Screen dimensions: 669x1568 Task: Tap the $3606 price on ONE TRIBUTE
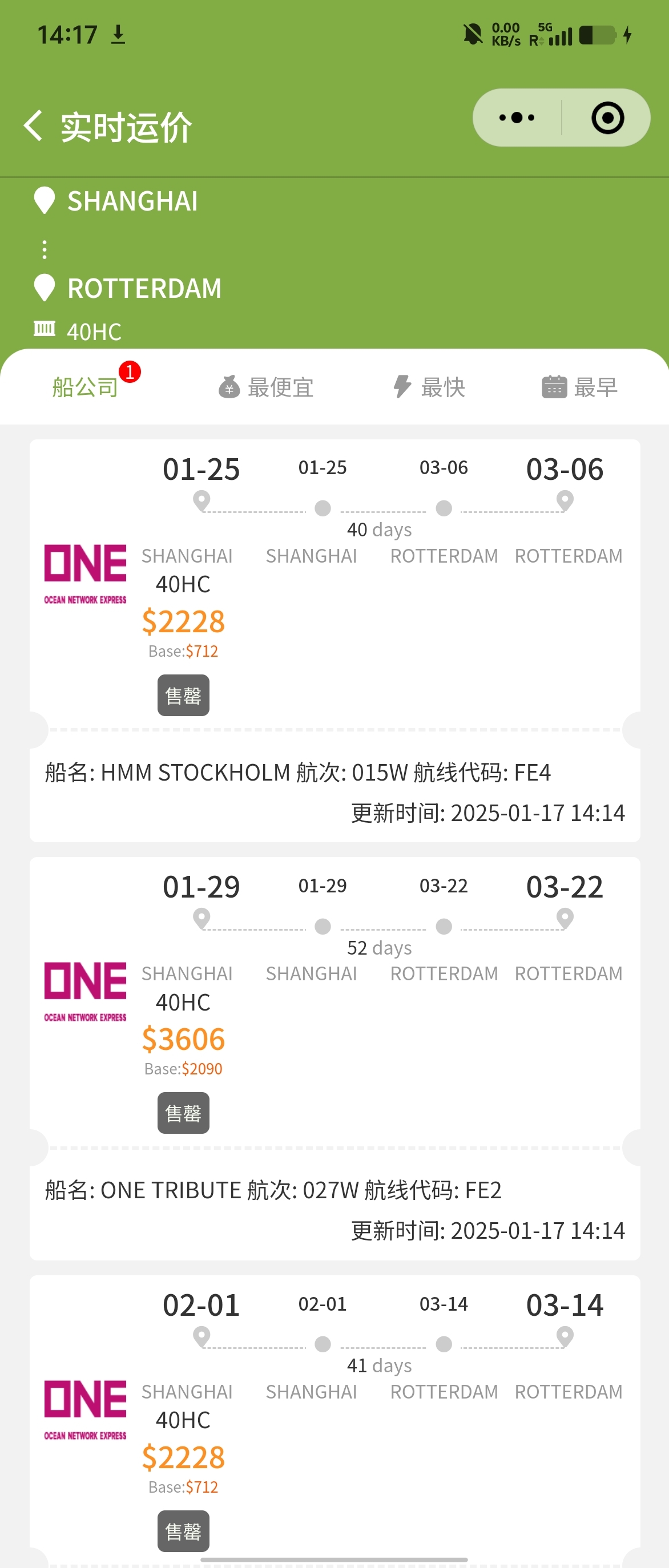click(x=183, y=1038)
